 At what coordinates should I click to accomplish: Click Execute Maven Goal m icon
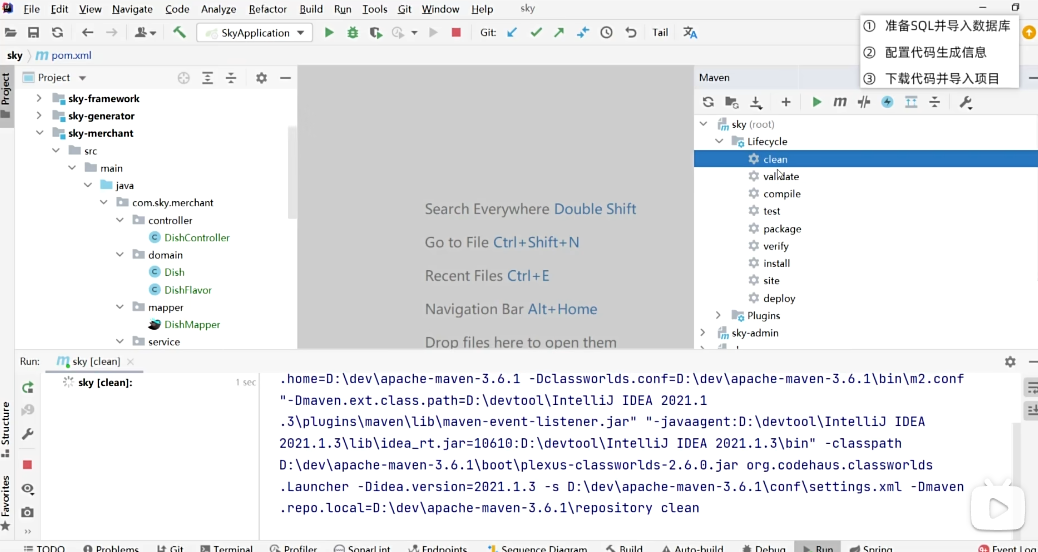click(x=840, y=102)
